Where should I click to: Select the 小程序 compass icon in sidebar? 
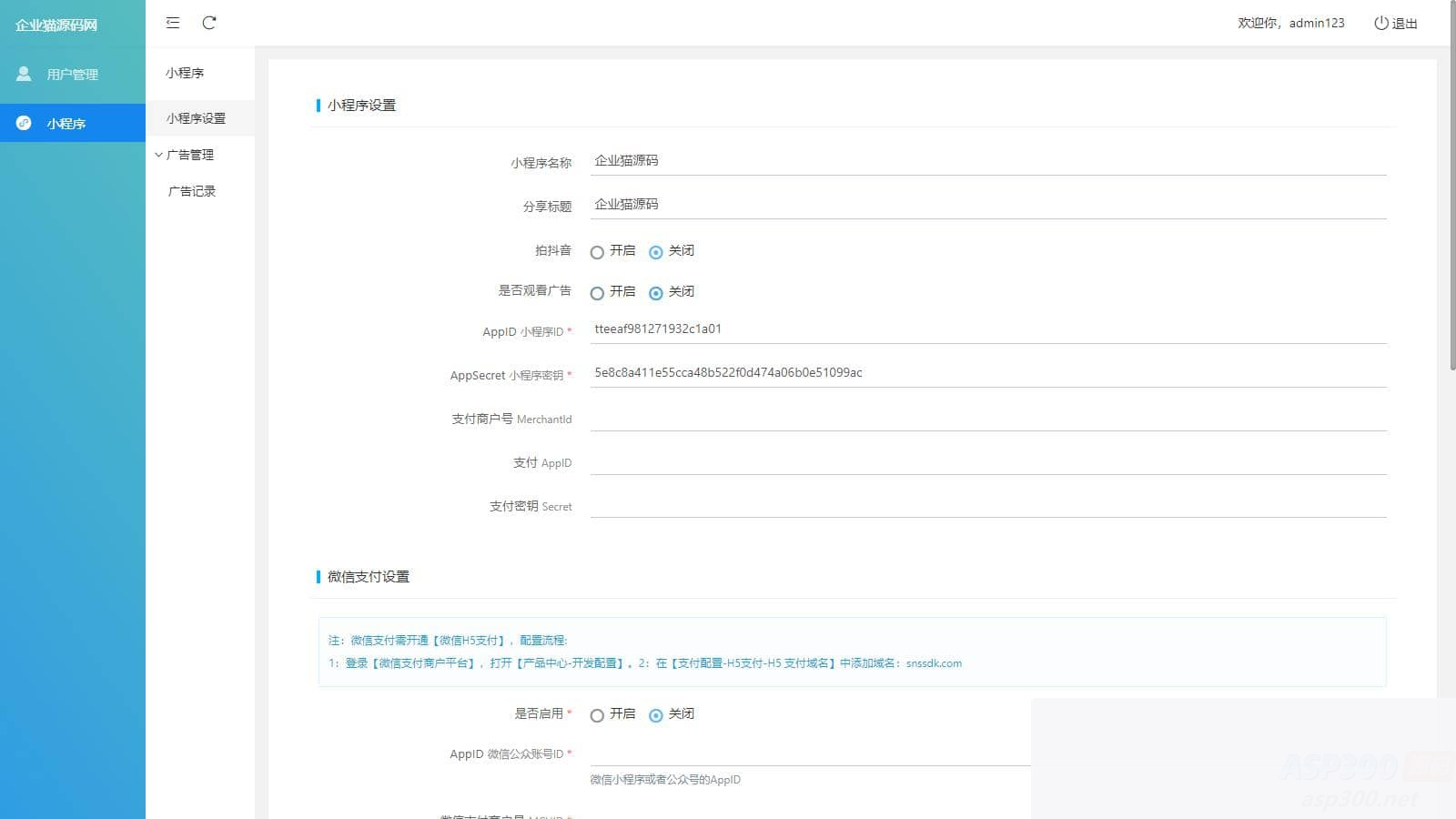(x=24, y=123)
